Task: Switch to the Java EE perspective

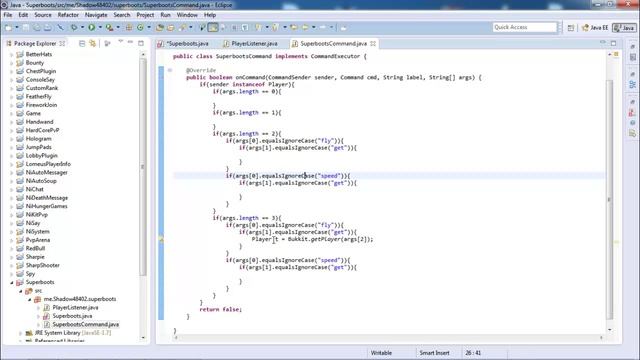Action: pos(595,28)
